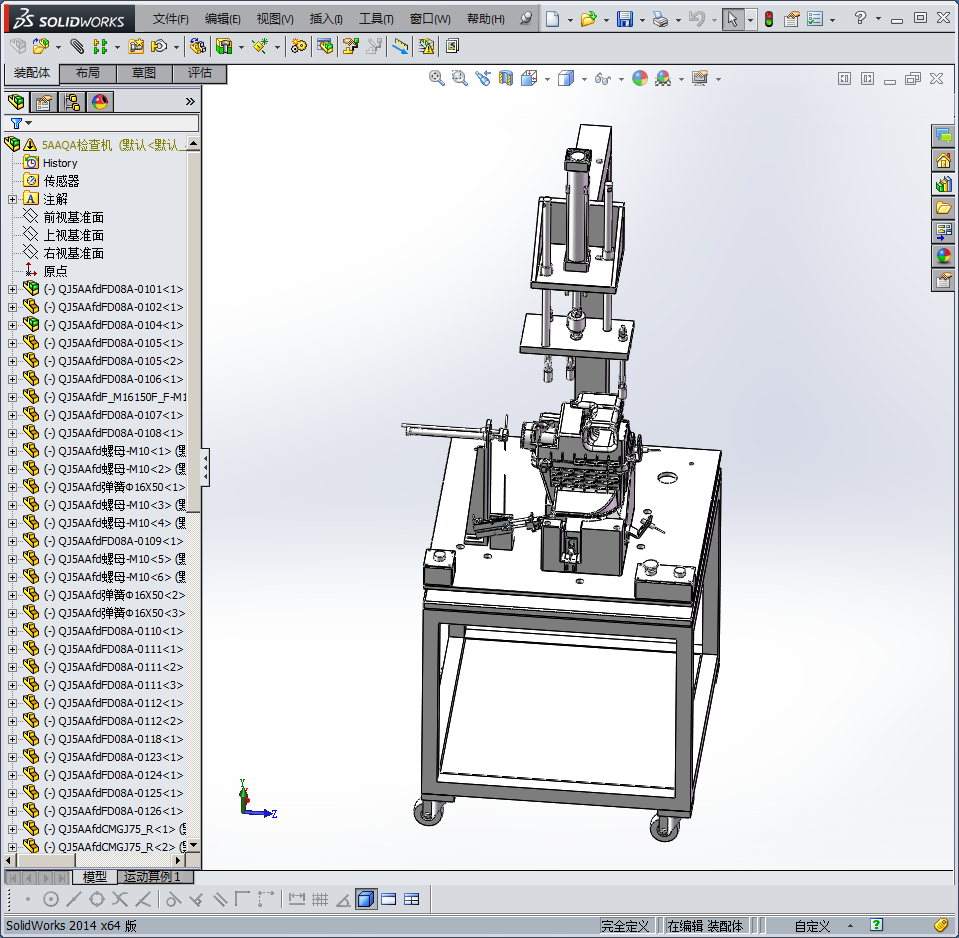
Task: Open SolidWorks Resources home icon
Action: 944,160
